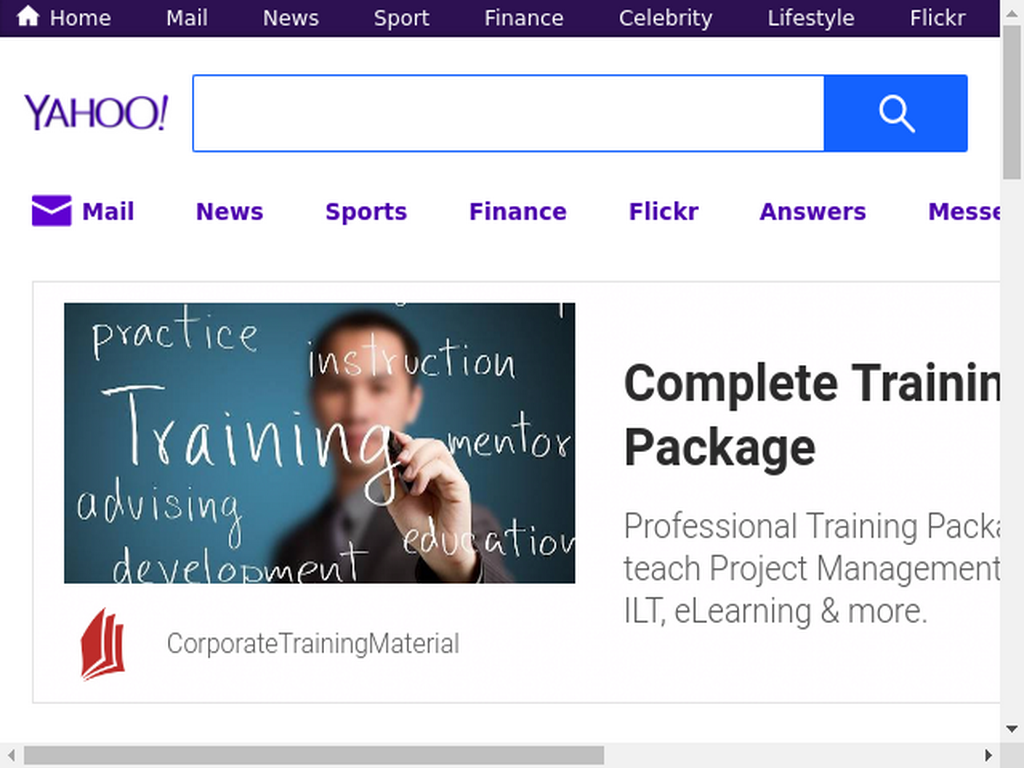Click the vertical scrollbar's up arrow
This screenshot has width=1024, height=768.
tap(1012, 13)
